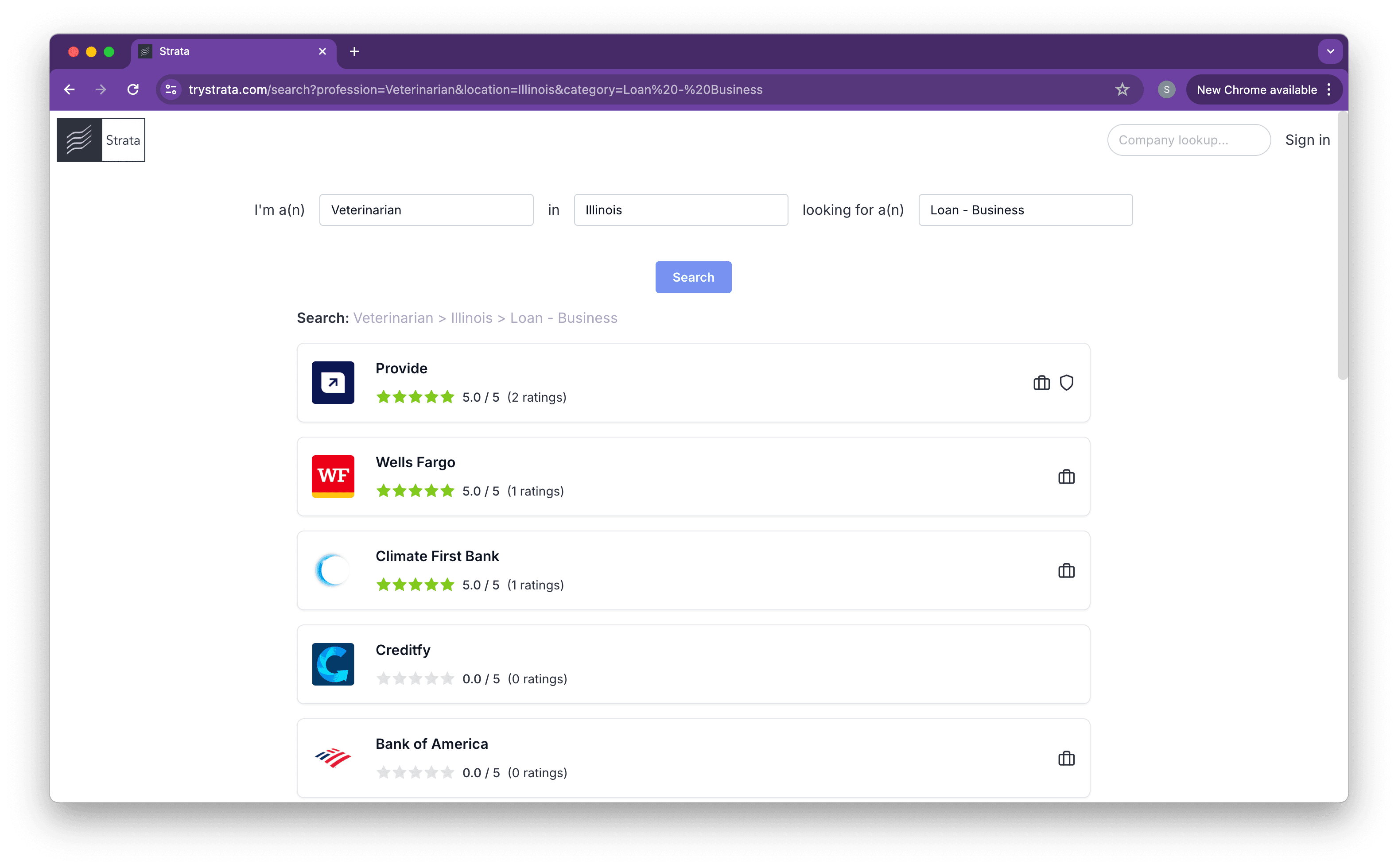The height and width of the screenshot is (868, 1398).
Task: Close the Strata tab
Action: point(322,52)
